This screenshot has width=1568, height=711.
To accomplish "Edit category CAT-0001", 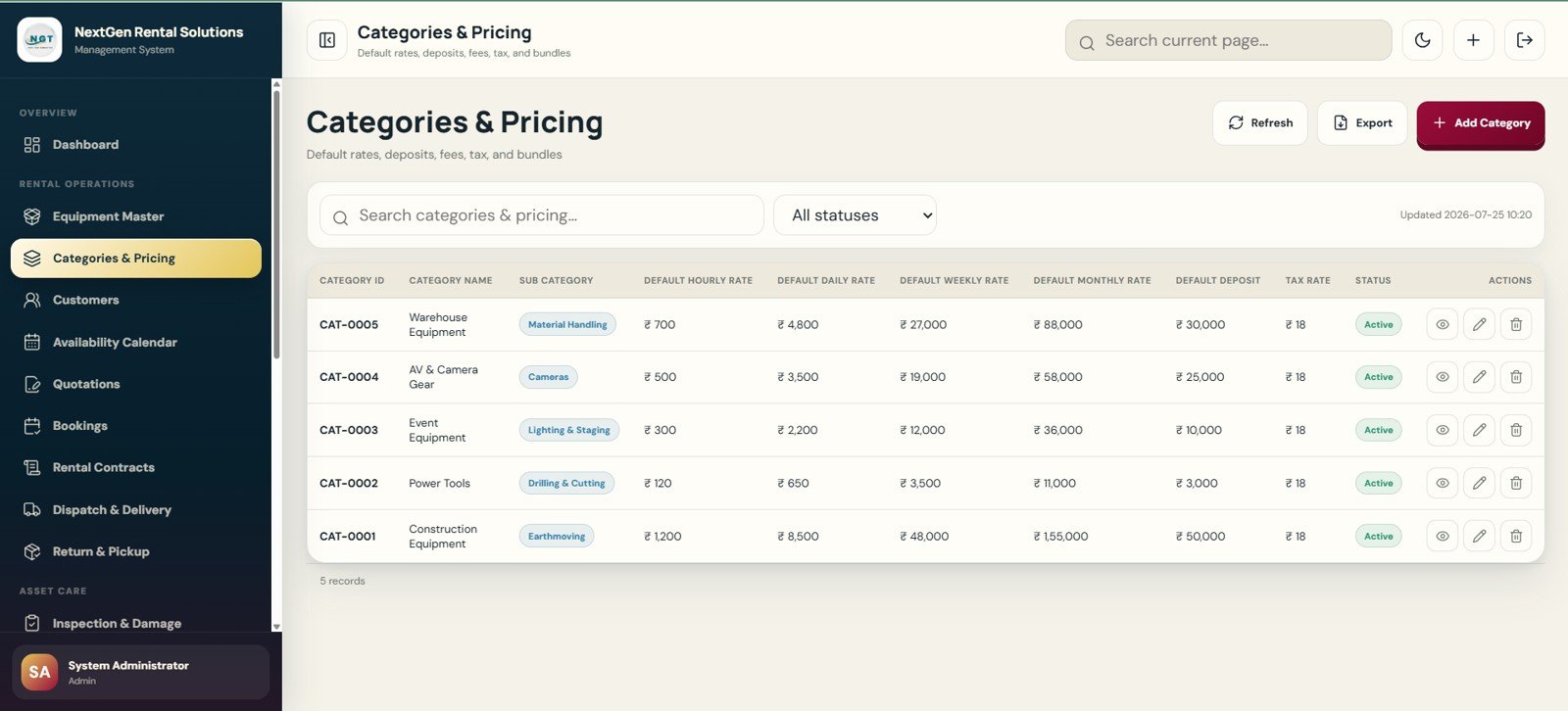I will (x=1479, y=536).
